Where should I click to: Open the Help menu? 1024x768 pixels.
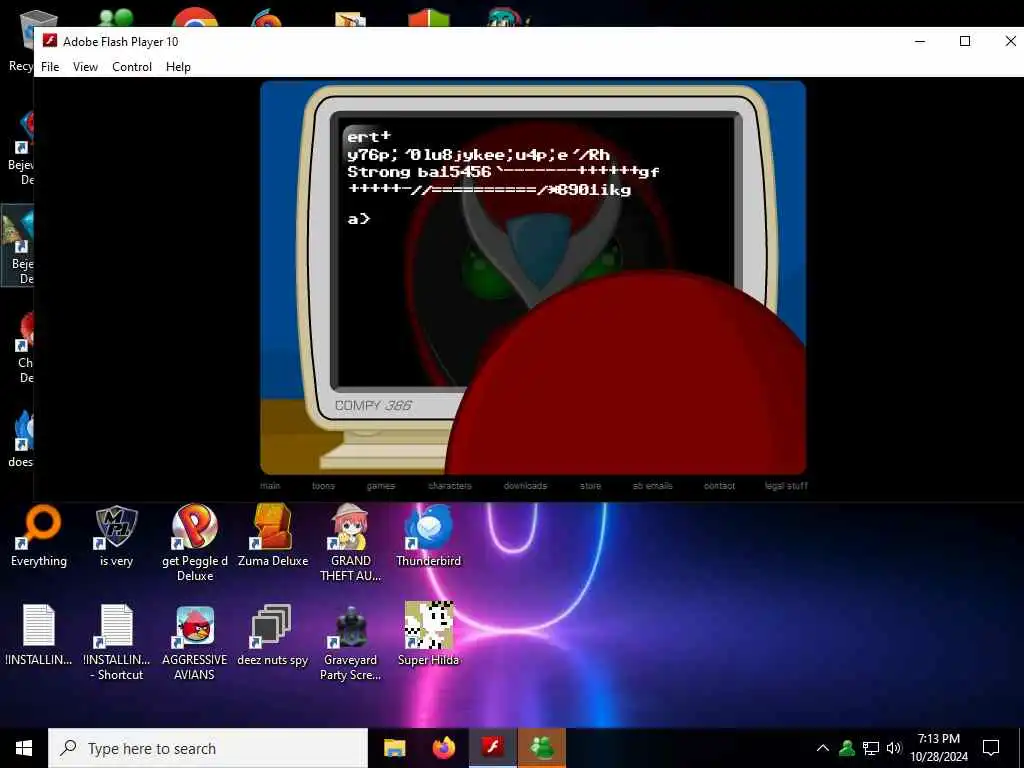pos(178,67)
